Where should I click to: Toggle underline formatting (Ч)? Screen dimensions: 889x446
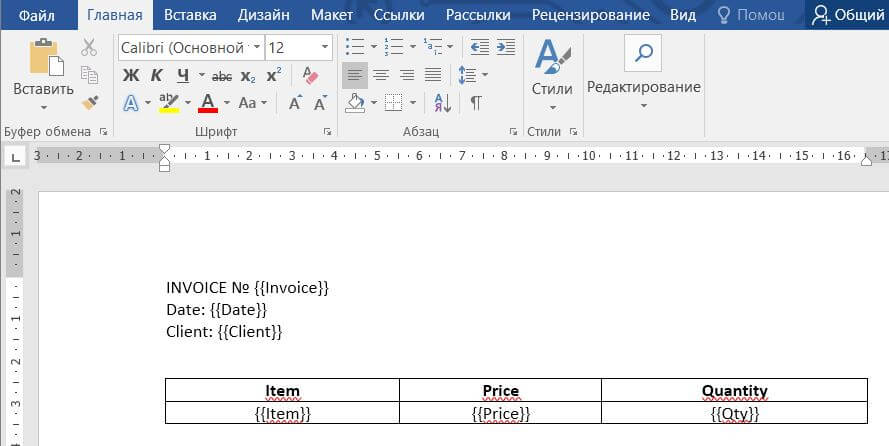click(x=183, y=75)
